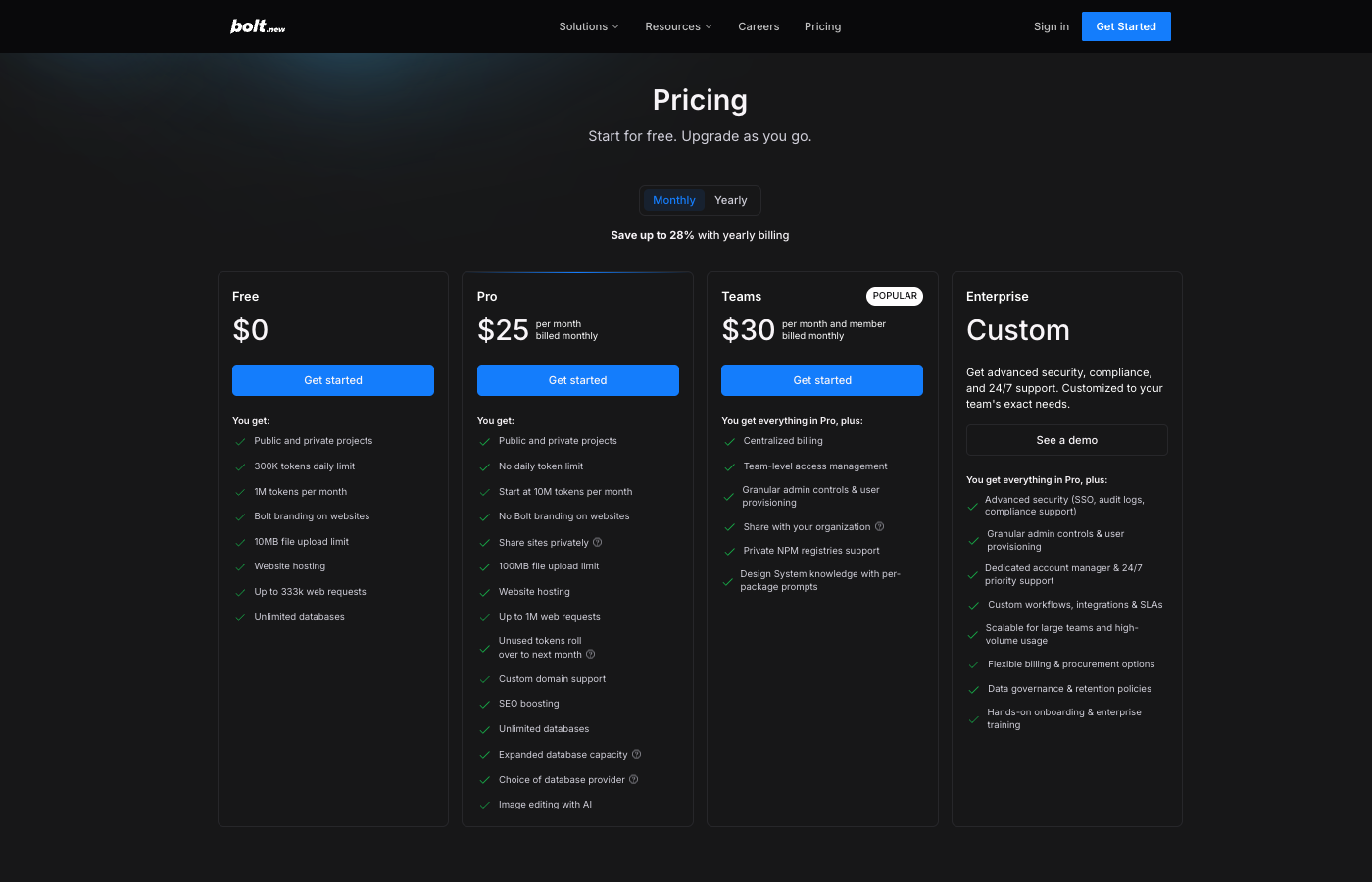
Task: Go to Pricing in the navigation bar
Action: click(x=823, y=26)
